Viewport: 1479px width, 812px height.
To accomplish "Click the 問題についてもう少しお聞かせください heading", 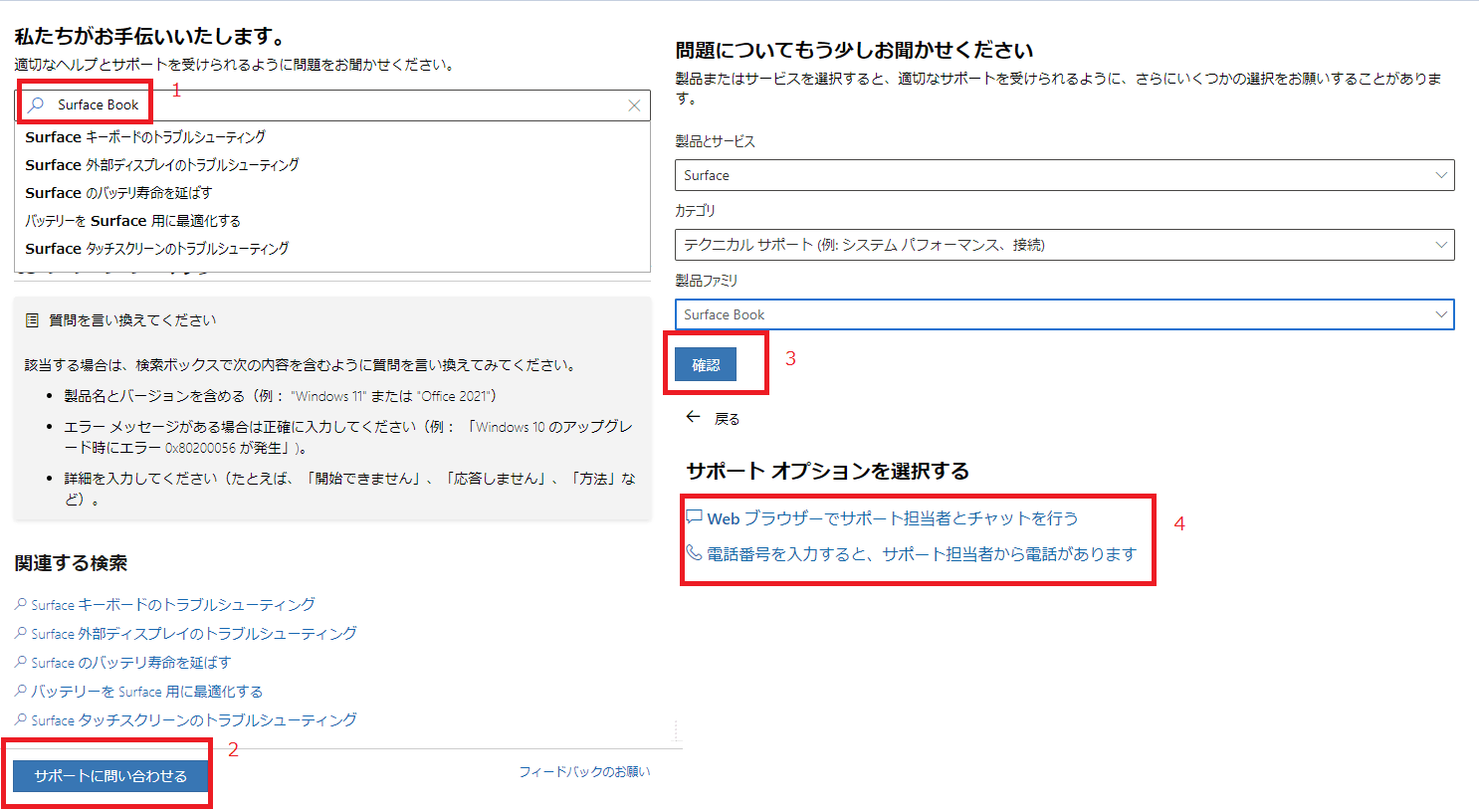I will (x=854, y=51).
